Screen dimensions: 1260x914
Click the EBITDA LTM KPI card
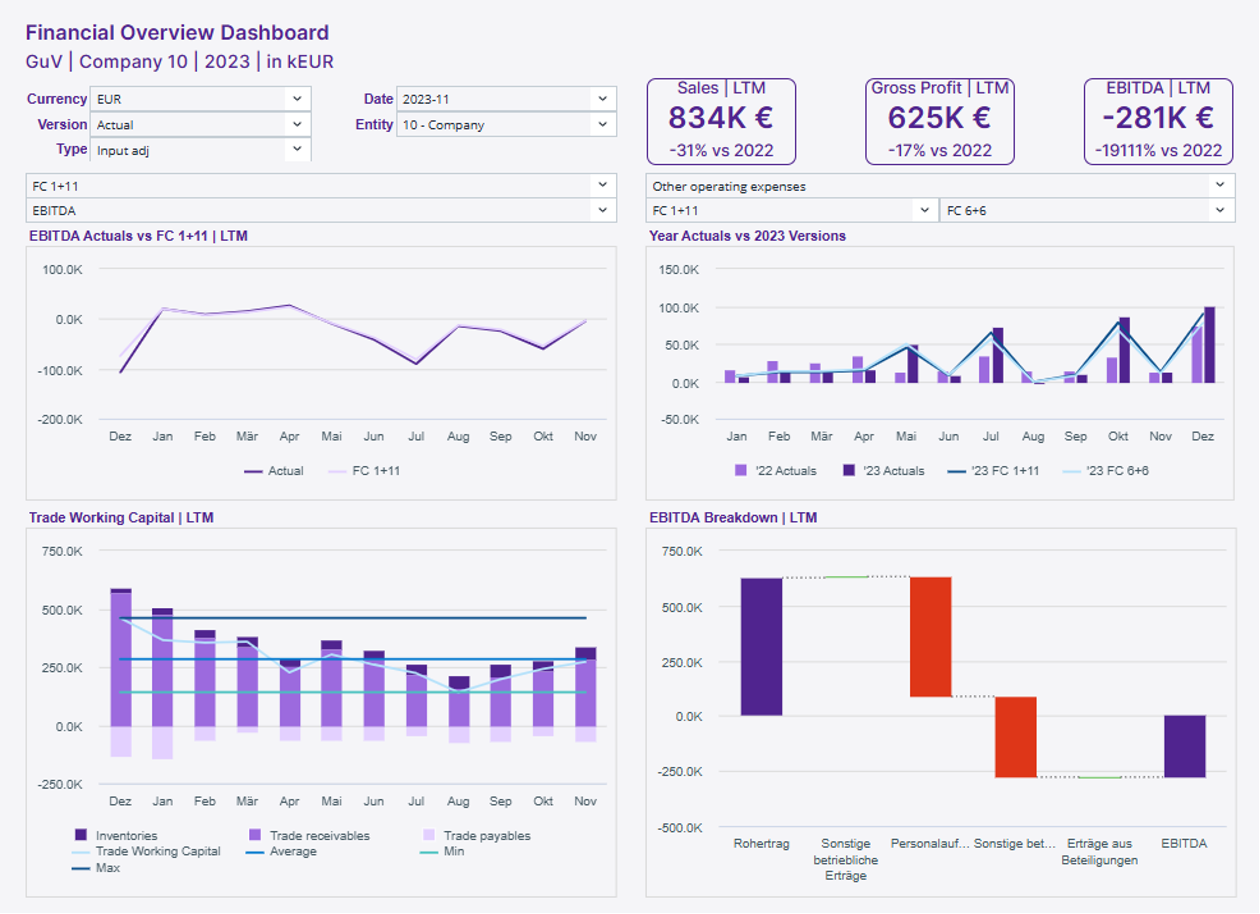click(1158, 121)
